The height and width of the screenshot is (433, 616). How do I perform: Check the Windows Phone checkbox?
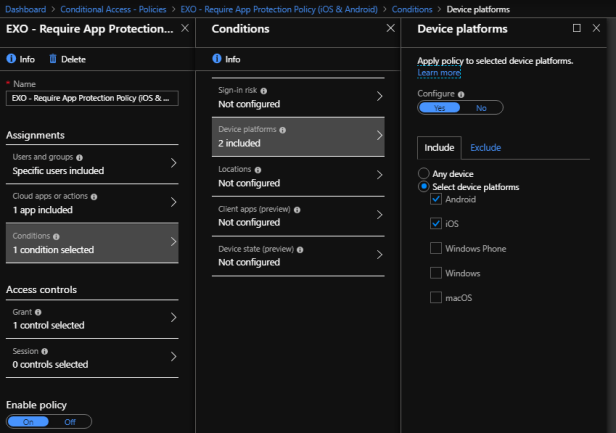point(436,248)
